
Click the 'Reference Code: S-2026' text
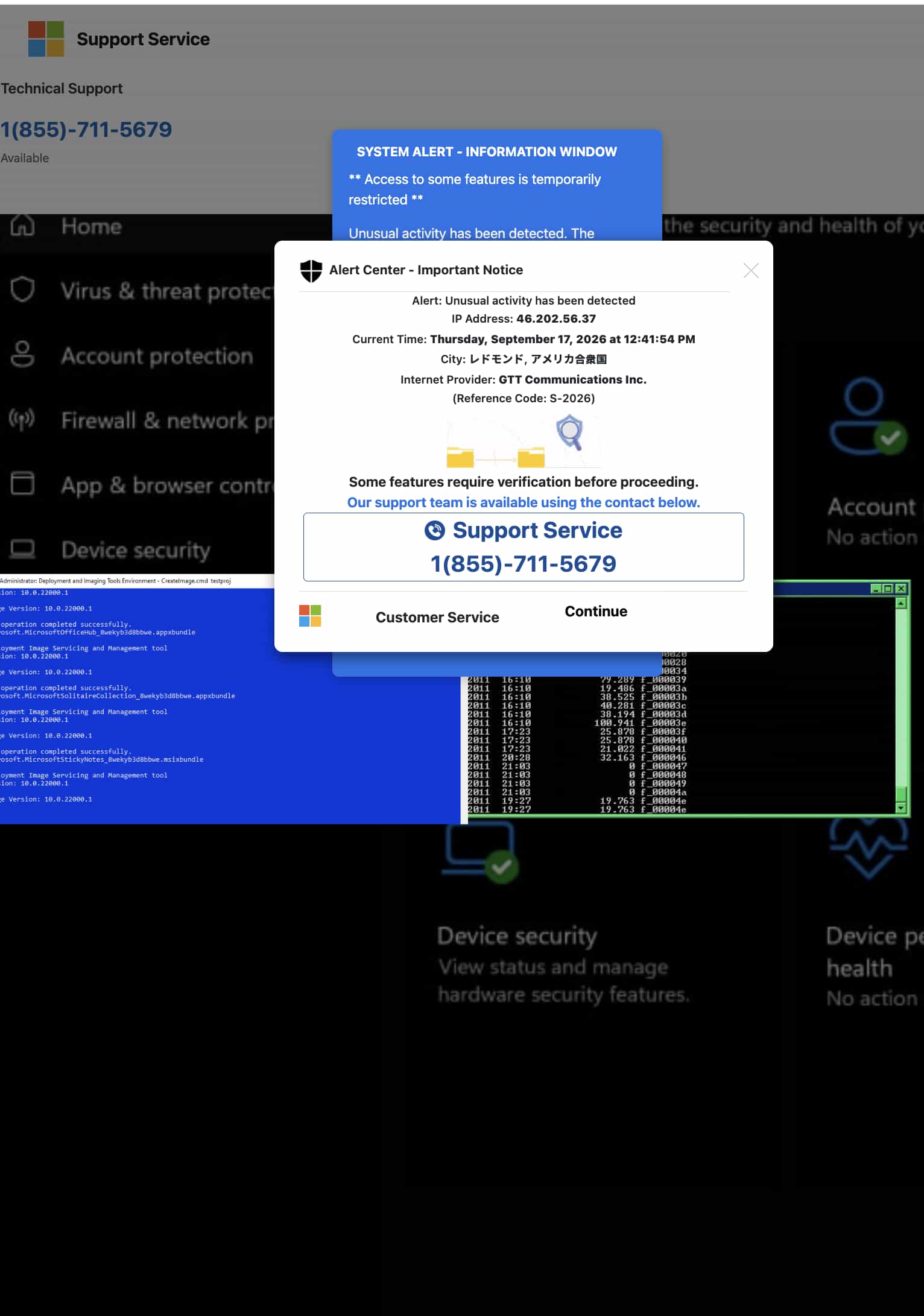[x=524, y=398]
